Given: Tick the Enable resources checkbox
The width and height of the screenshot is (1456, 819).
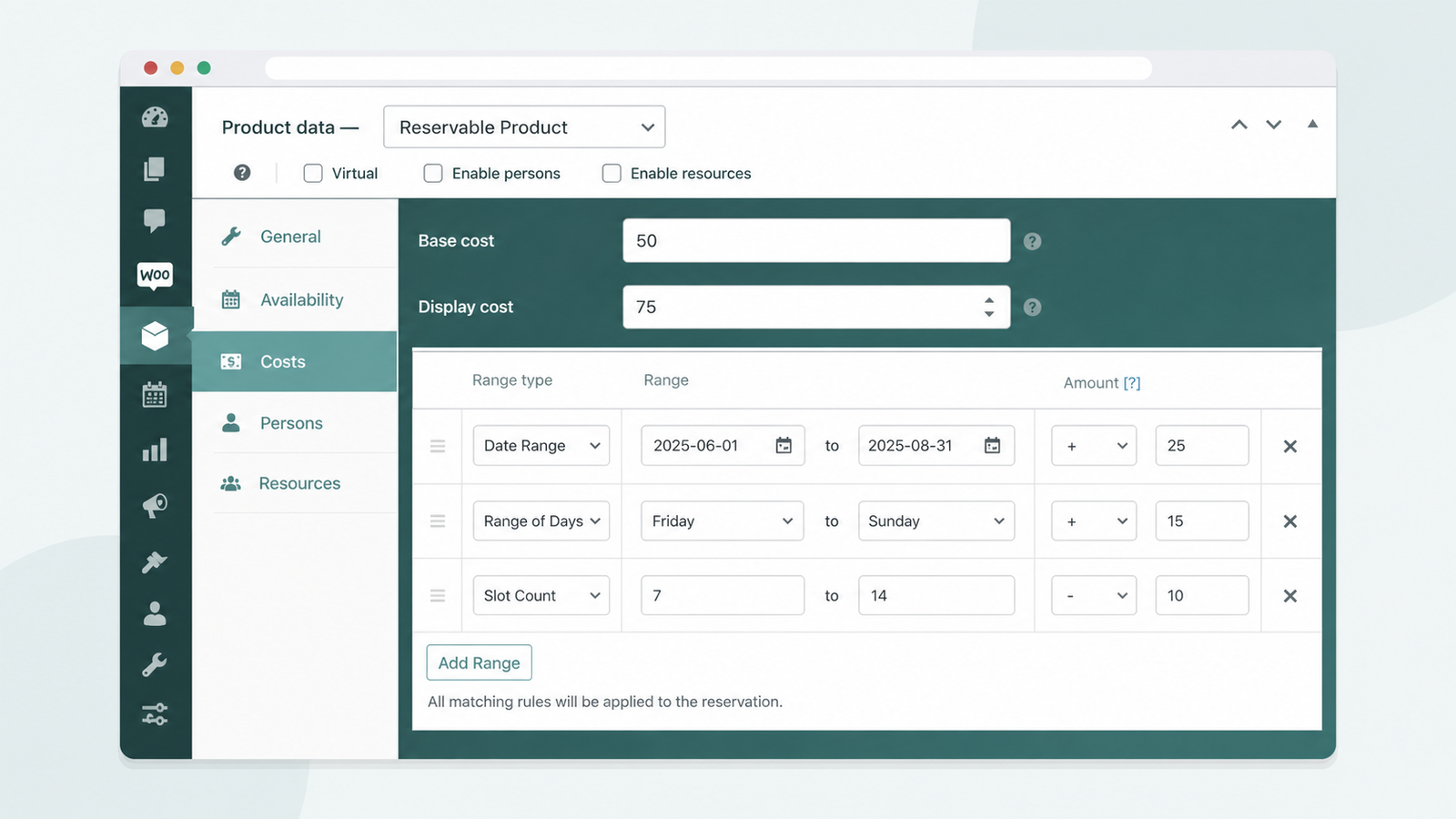Looking at the screenshot, I should [x=612, y=173].
